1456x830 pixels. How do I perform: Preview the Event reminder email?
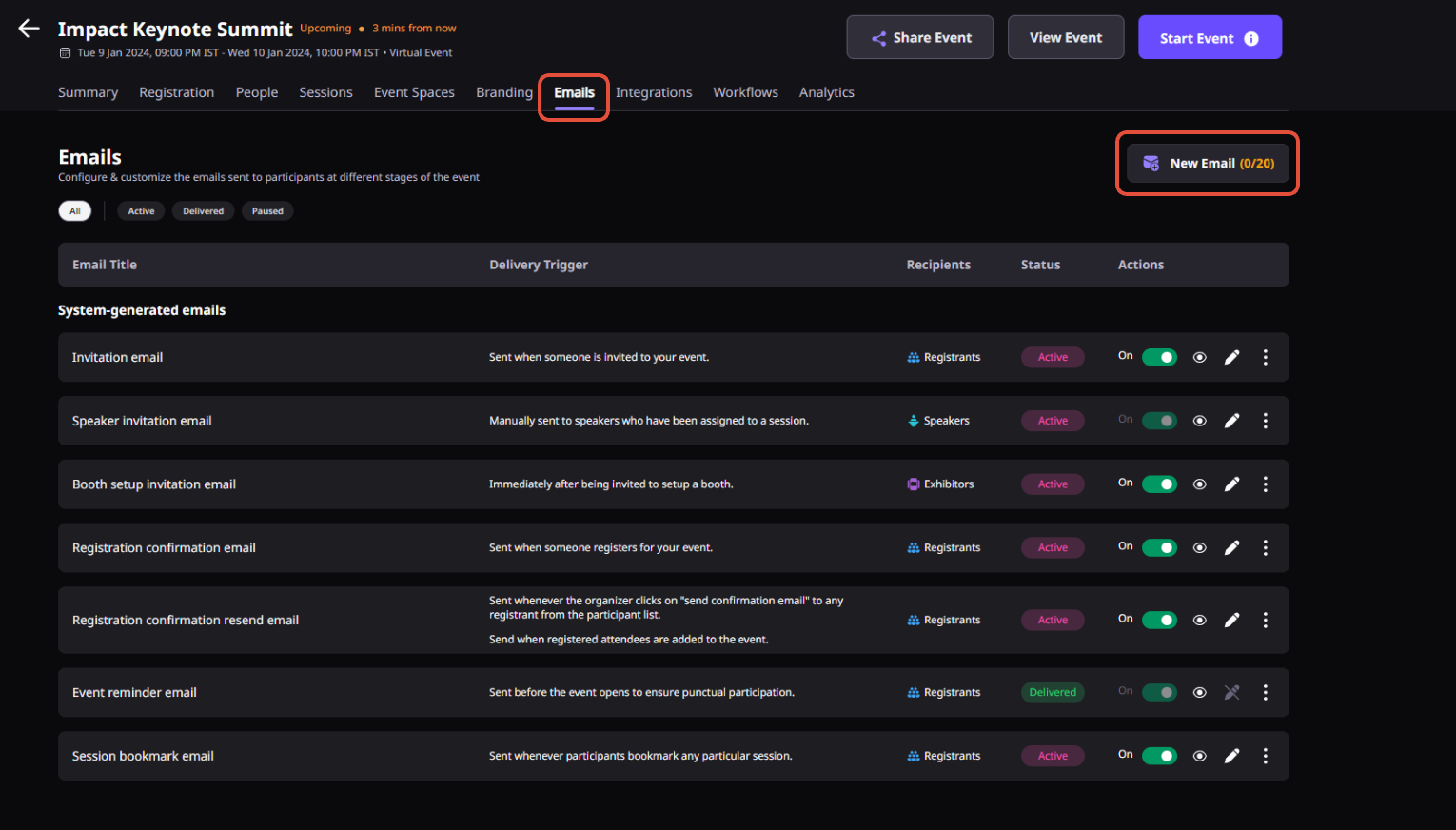click(1199, 692)
